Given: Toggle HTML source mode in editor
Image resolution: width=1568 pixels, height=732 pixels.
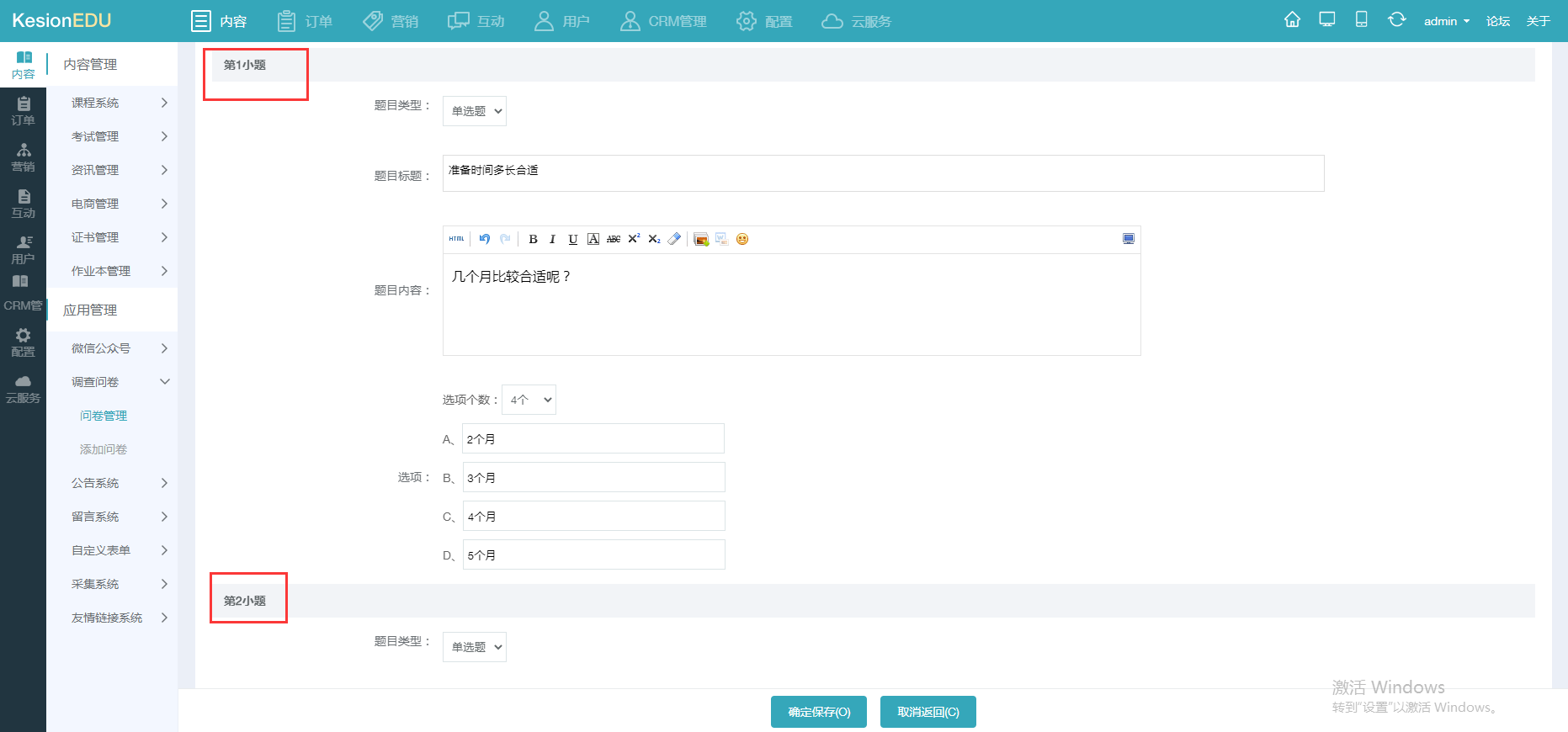Looking at the screenshot, I should pyautogui.click(x=456, y=239).
